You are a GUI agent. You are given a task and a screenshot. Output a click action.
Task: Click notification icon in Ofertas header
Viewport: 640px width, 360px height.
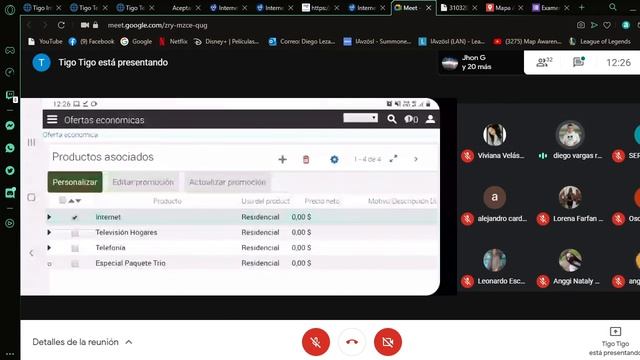point(411,119)
